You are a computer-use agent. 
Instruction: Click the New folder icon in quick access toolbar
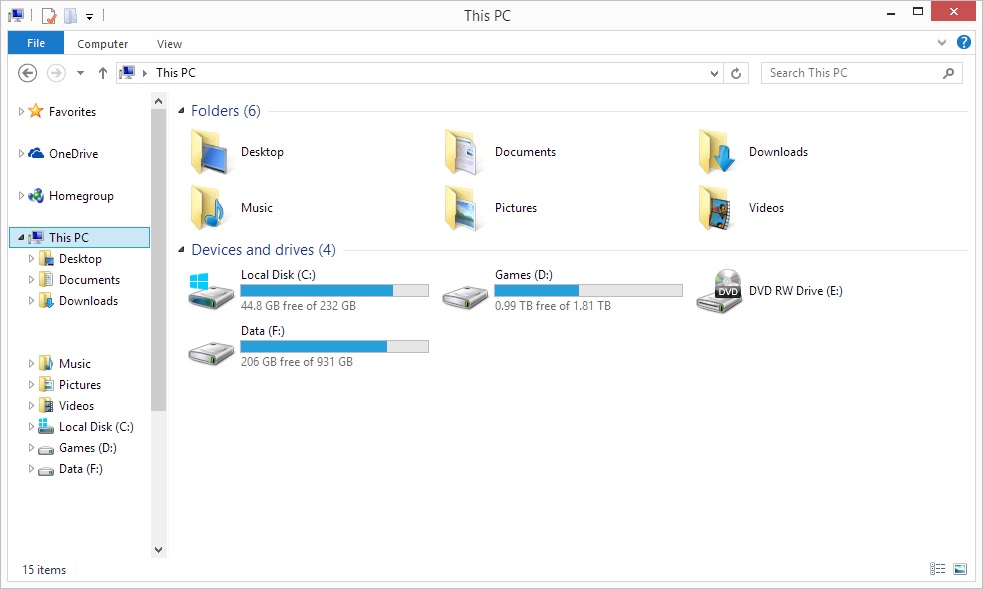pos(71,16)
